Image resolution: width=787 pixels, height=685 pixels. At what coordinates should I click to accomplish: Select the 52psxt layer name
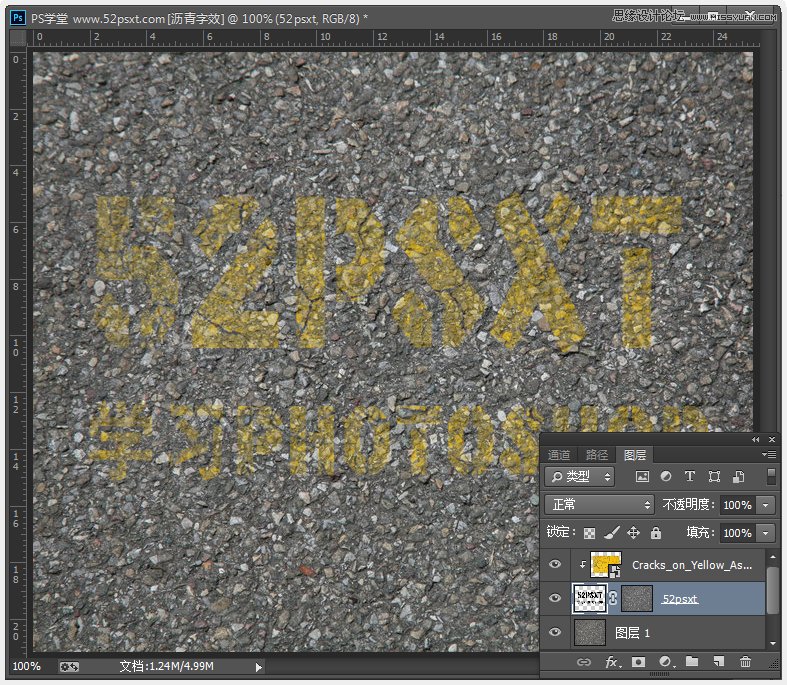point(680,599)
